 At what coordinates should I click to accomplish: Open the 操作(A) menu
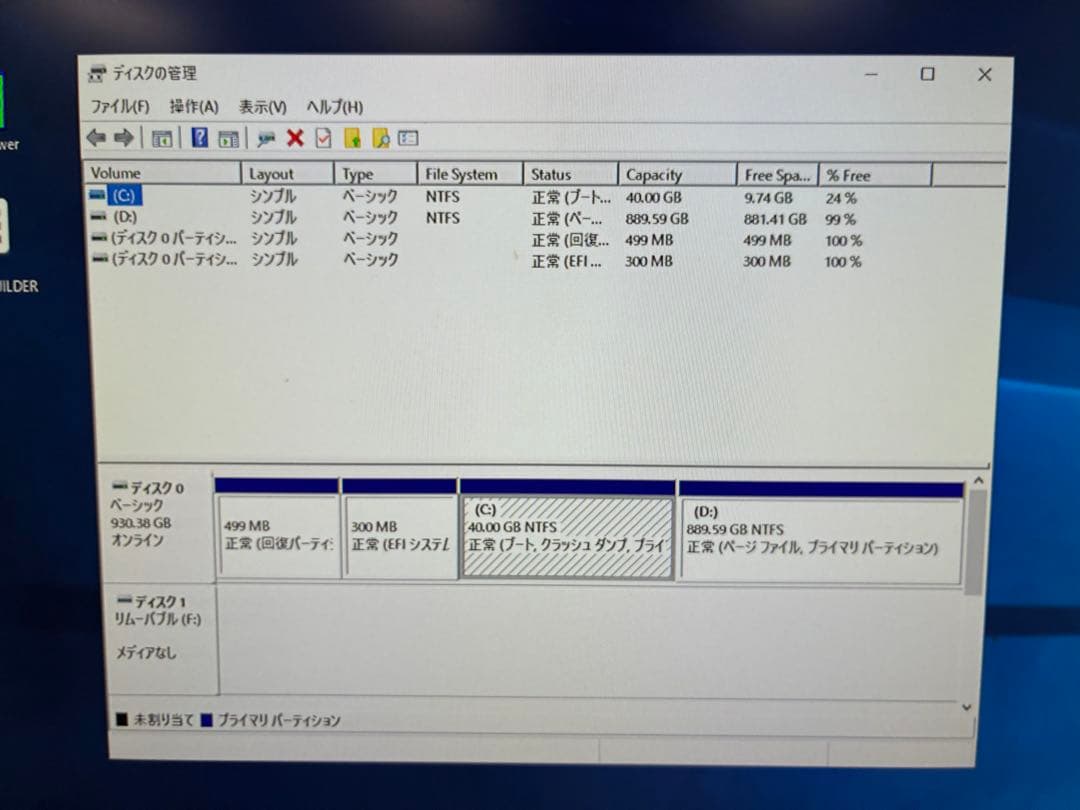click(x=194, y=106)
